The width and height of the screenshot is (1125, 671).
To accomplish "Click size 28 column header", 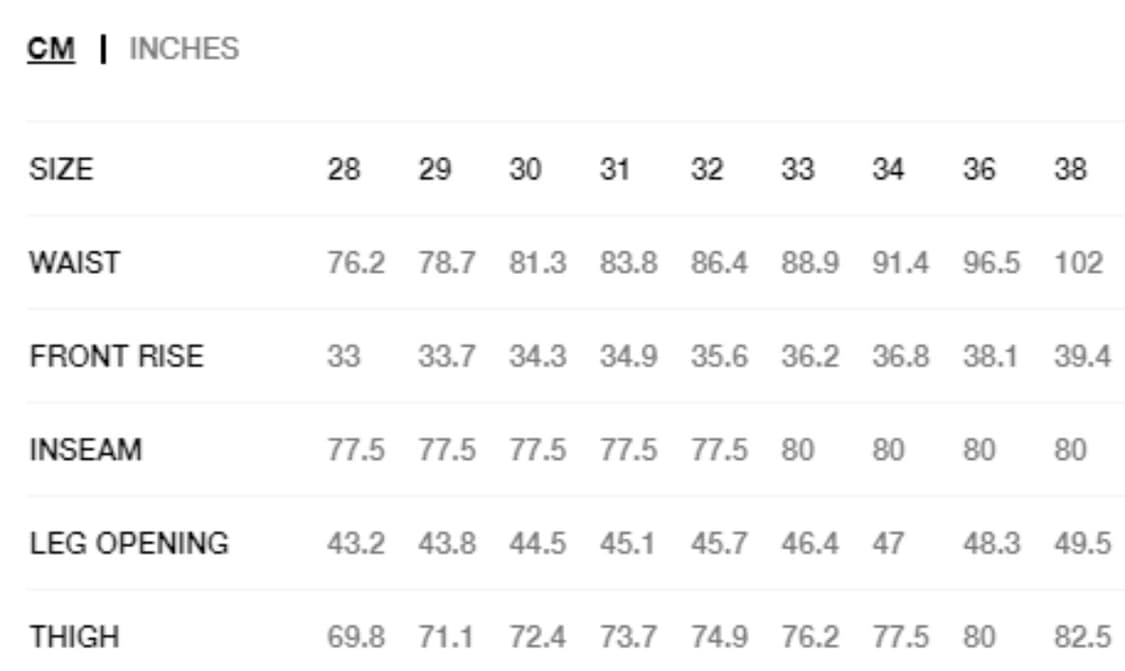I will coord(344,169).
